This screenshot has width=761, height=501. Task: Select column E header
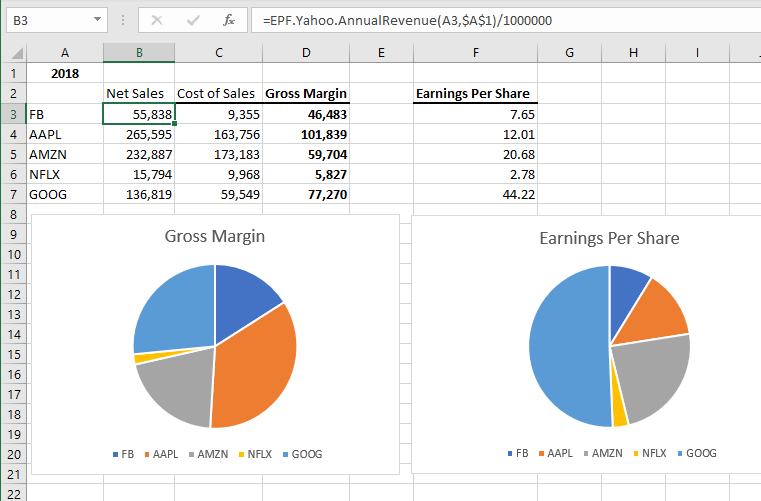[x=381, y=52]
